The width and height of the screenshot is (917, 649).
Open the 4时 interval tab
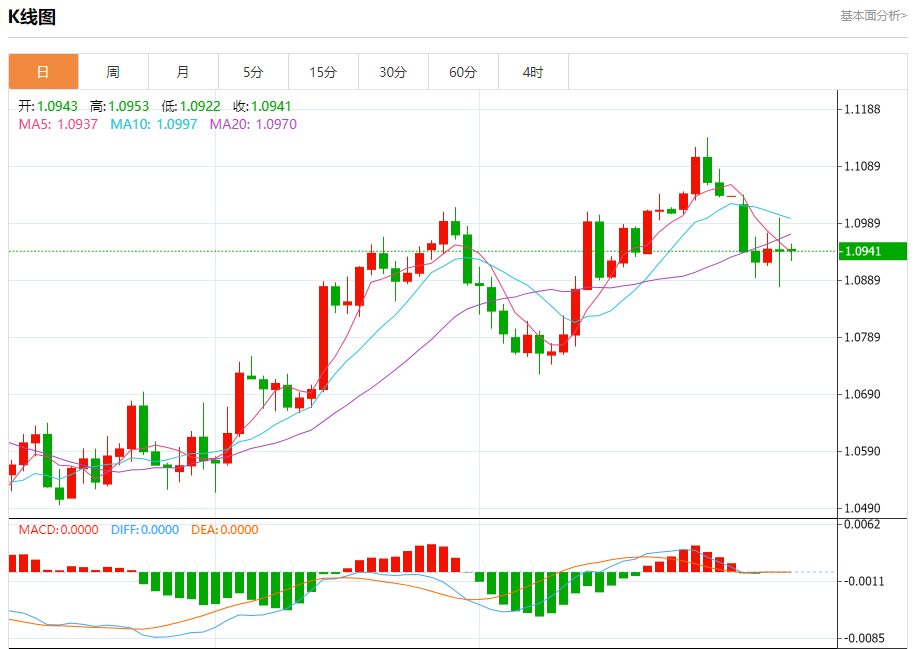[533, 72]
